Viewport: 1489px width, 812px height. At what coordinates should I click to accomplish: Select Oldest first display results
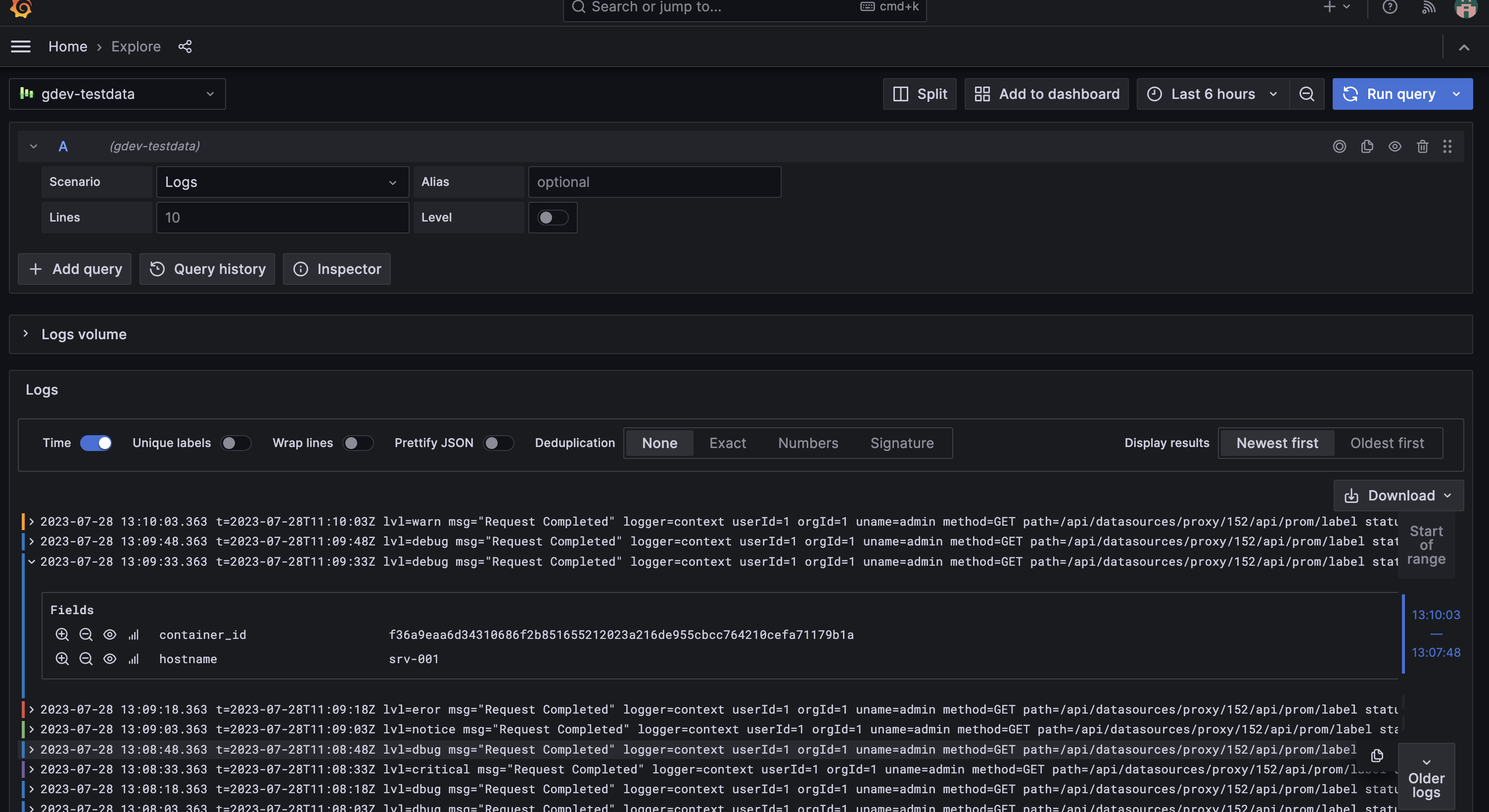coord(1387,443)
